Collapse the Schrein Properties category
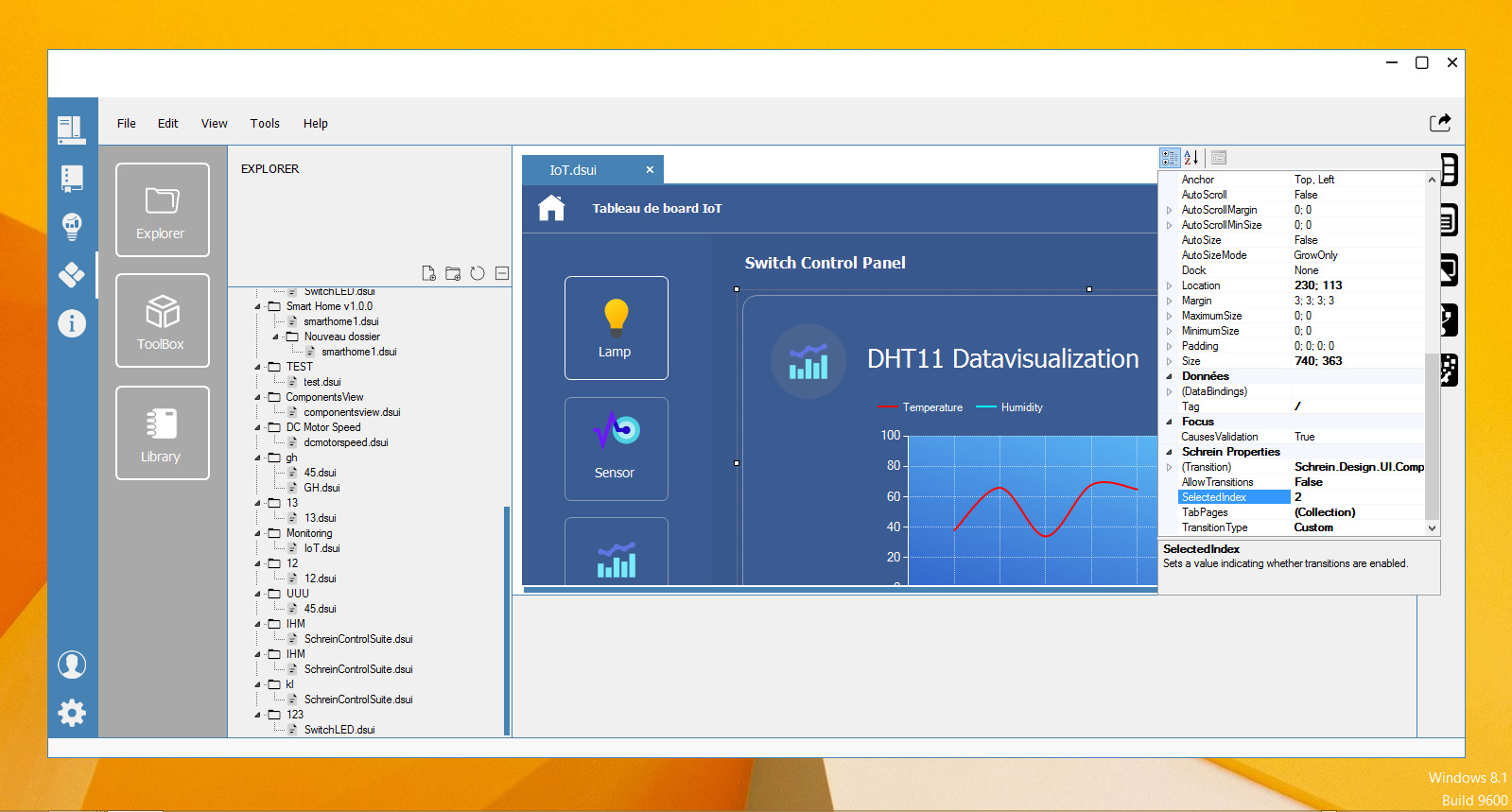This screenshot has height=812, width=1512. [1170, 452]
